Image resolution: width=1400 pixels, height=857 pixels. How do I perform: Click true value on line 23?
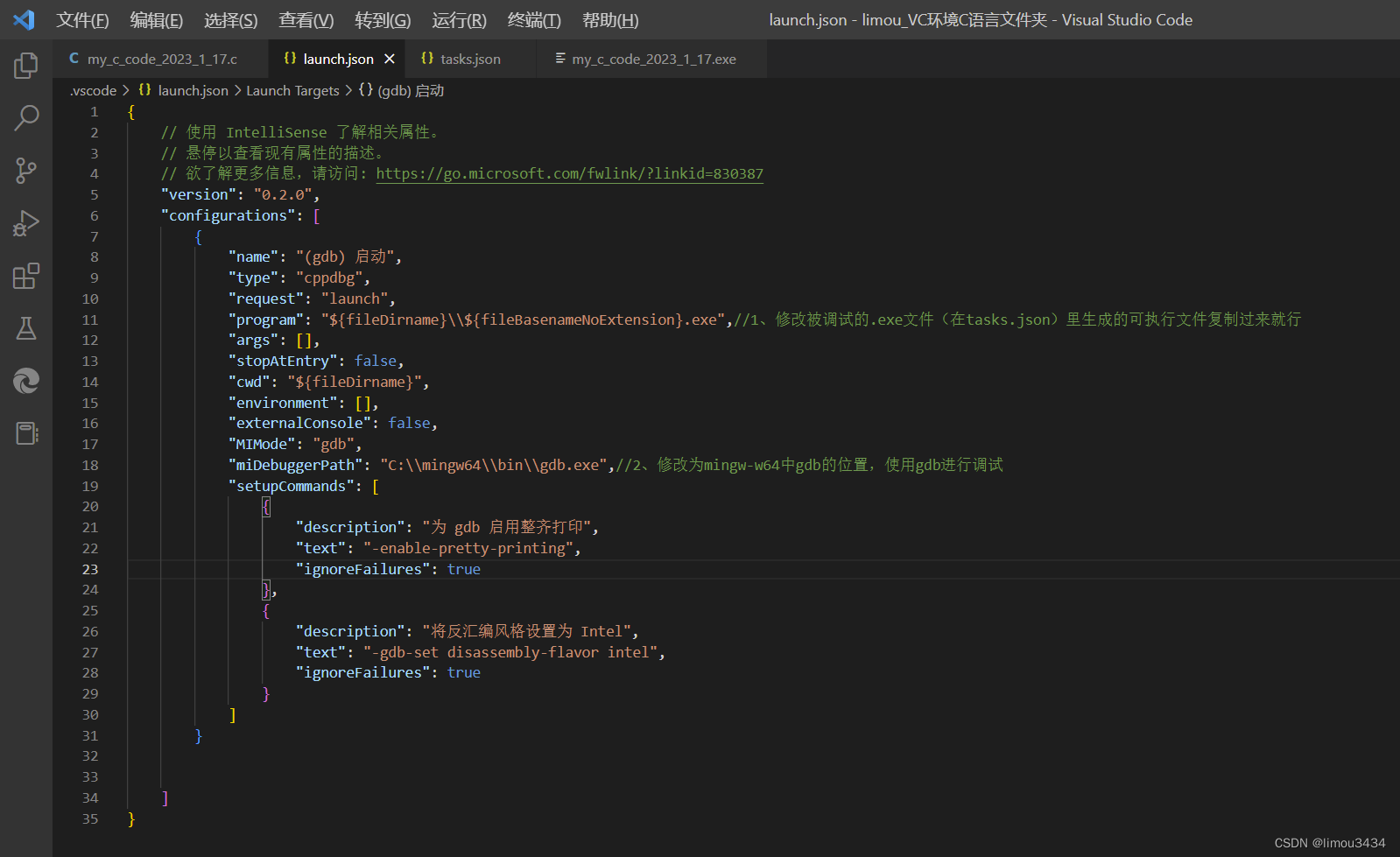pyautogui.click(x=464, y=569)
